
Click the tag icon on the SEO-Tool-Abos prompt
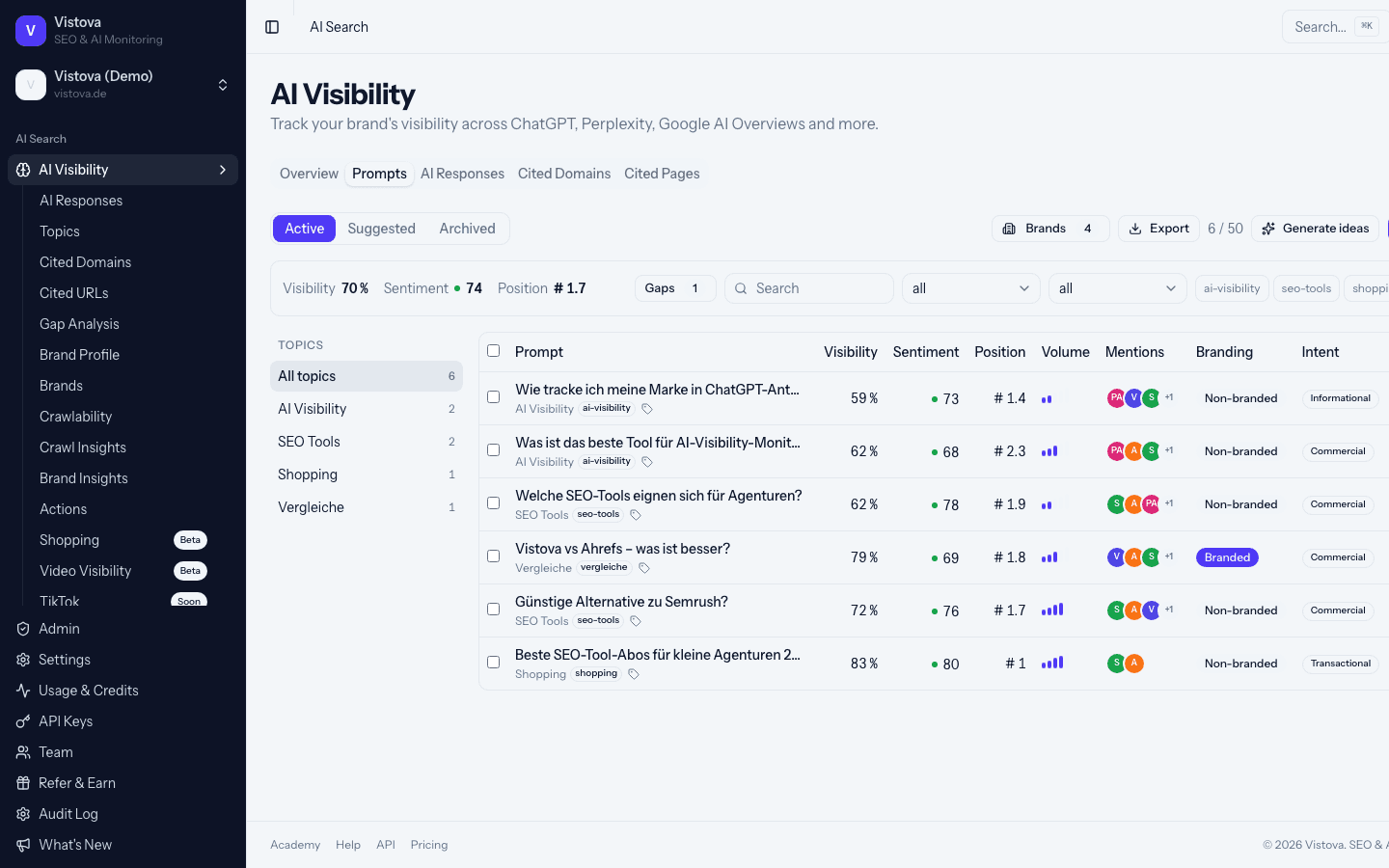pos(634,674)
